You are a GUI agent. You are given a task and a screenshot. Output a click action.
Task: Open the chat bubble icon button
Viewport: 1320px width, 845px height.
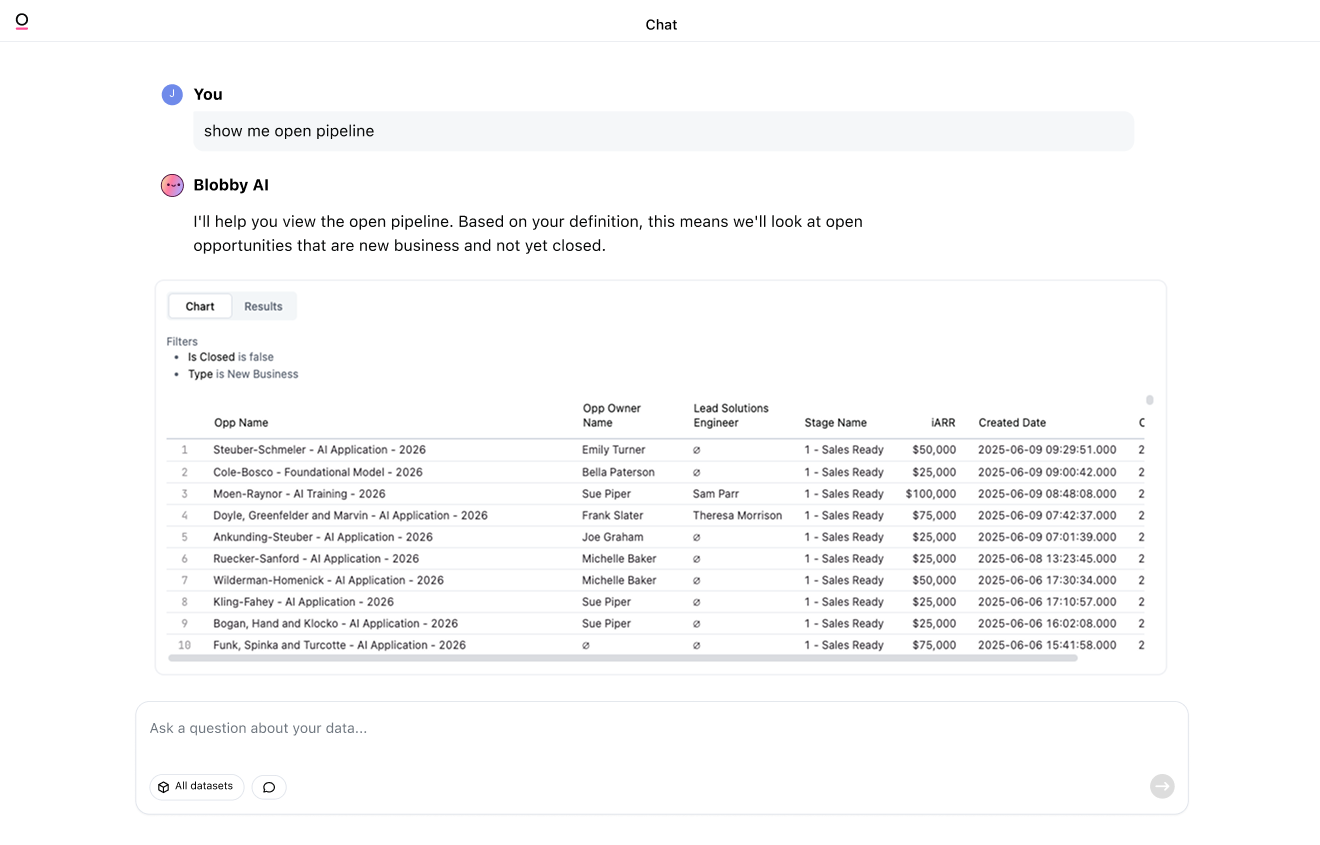[x=269, y=787]
